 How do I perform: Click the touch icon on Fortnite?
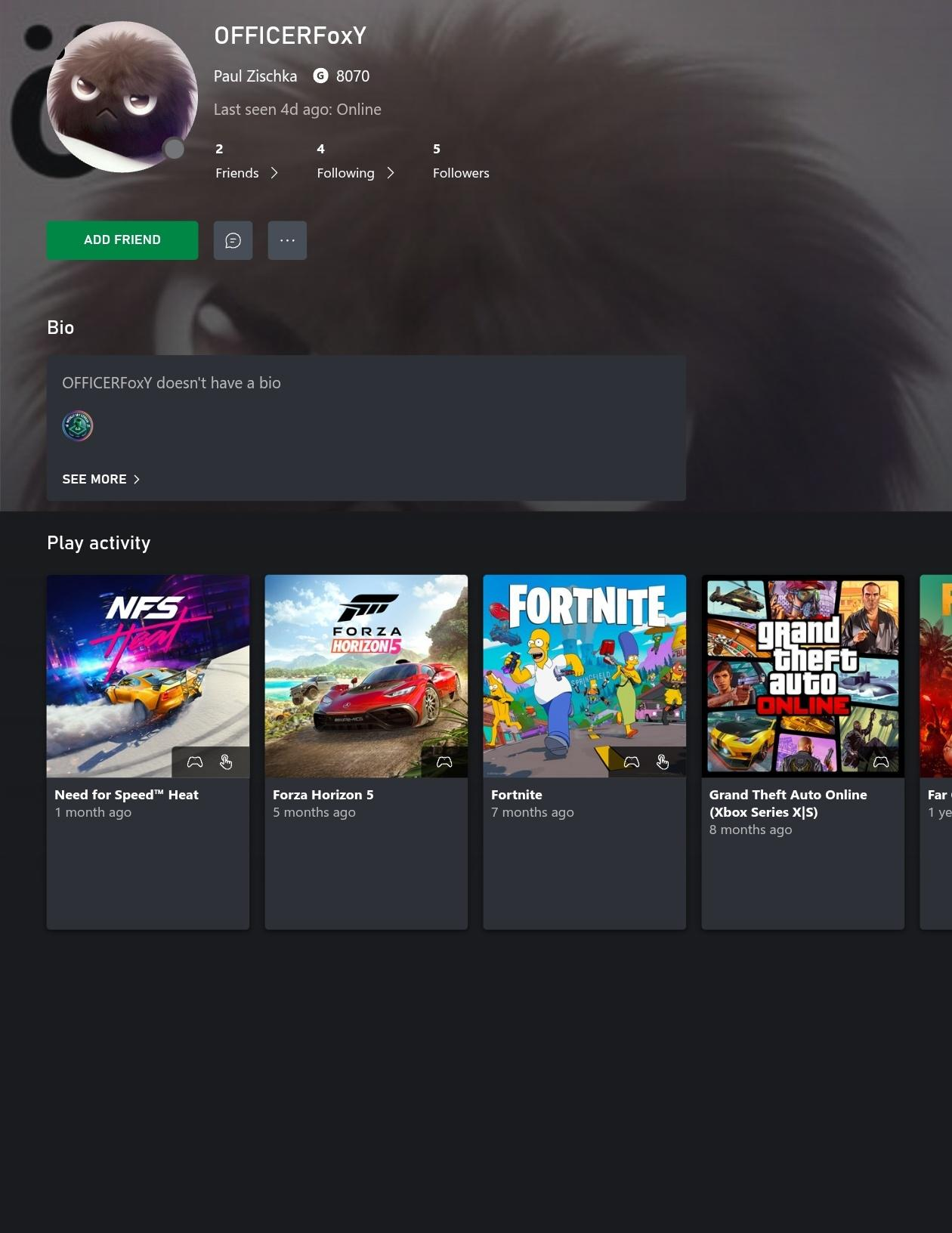tap(663, 762)
